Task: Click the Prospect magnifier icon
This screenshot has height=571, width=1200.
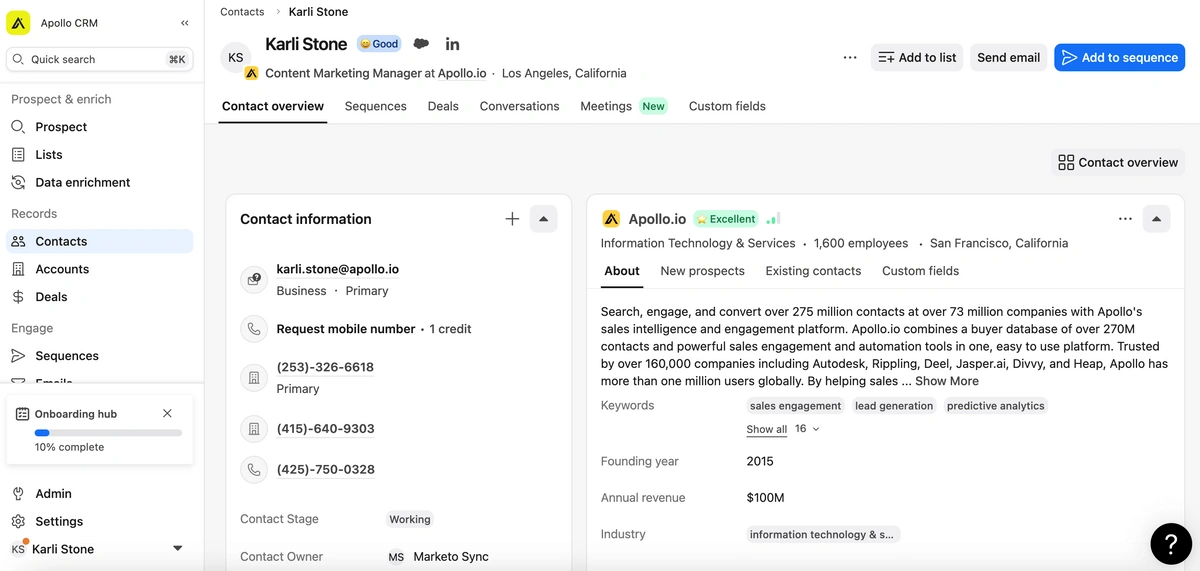Action: coord(18,127)
